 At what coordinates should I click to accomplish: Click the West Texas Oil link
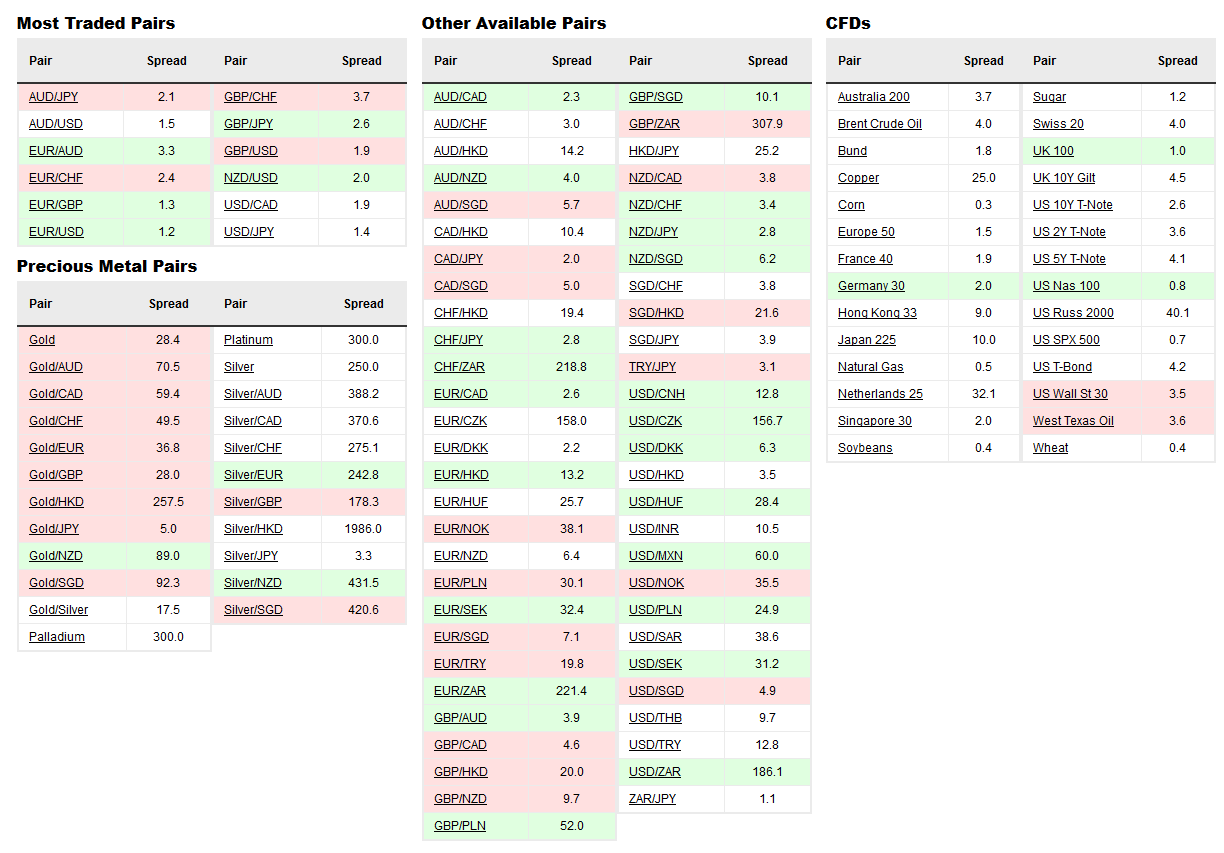click(x=1073, y=421)
